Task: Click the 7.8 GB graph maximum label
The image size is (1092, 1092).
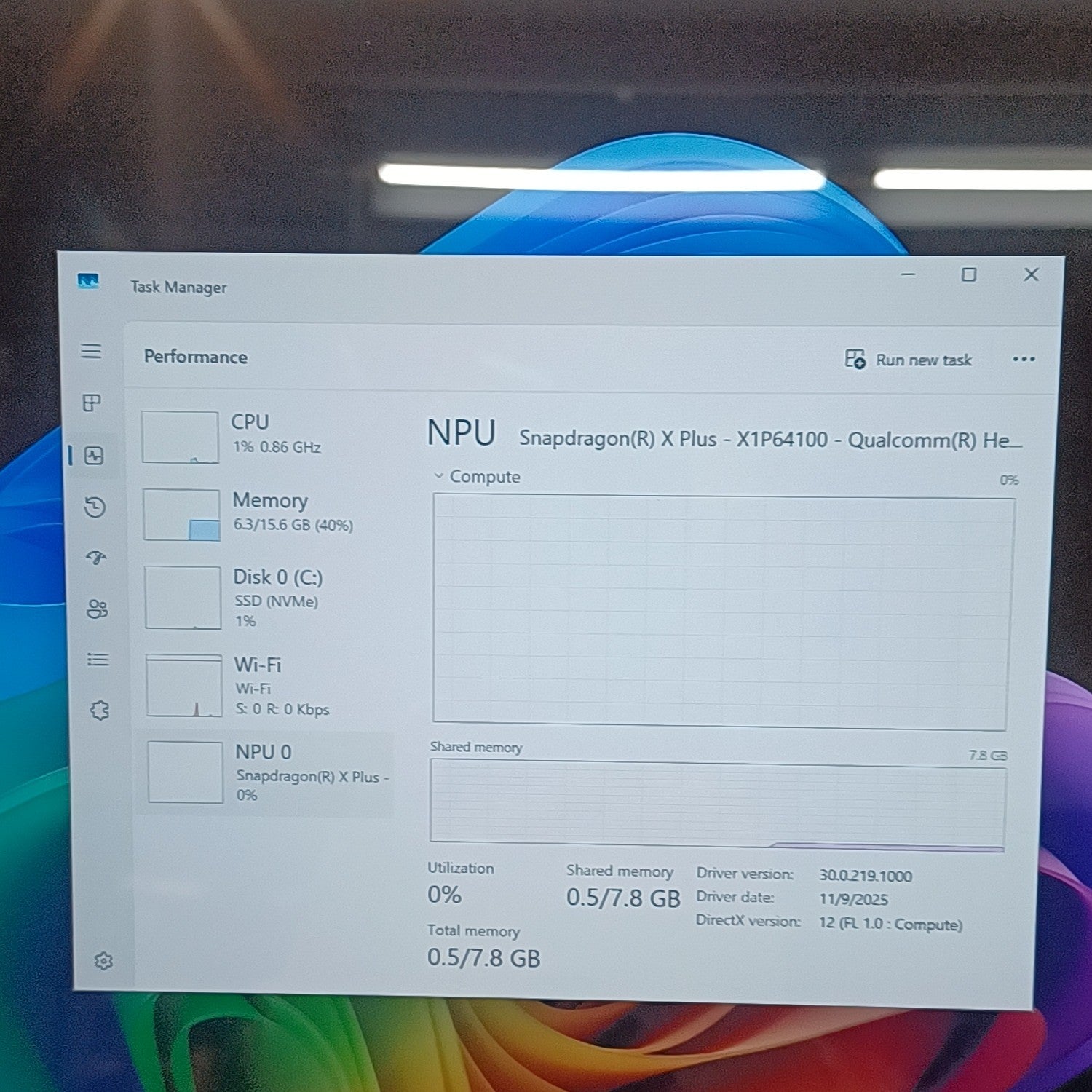Action: click(988, 756)
